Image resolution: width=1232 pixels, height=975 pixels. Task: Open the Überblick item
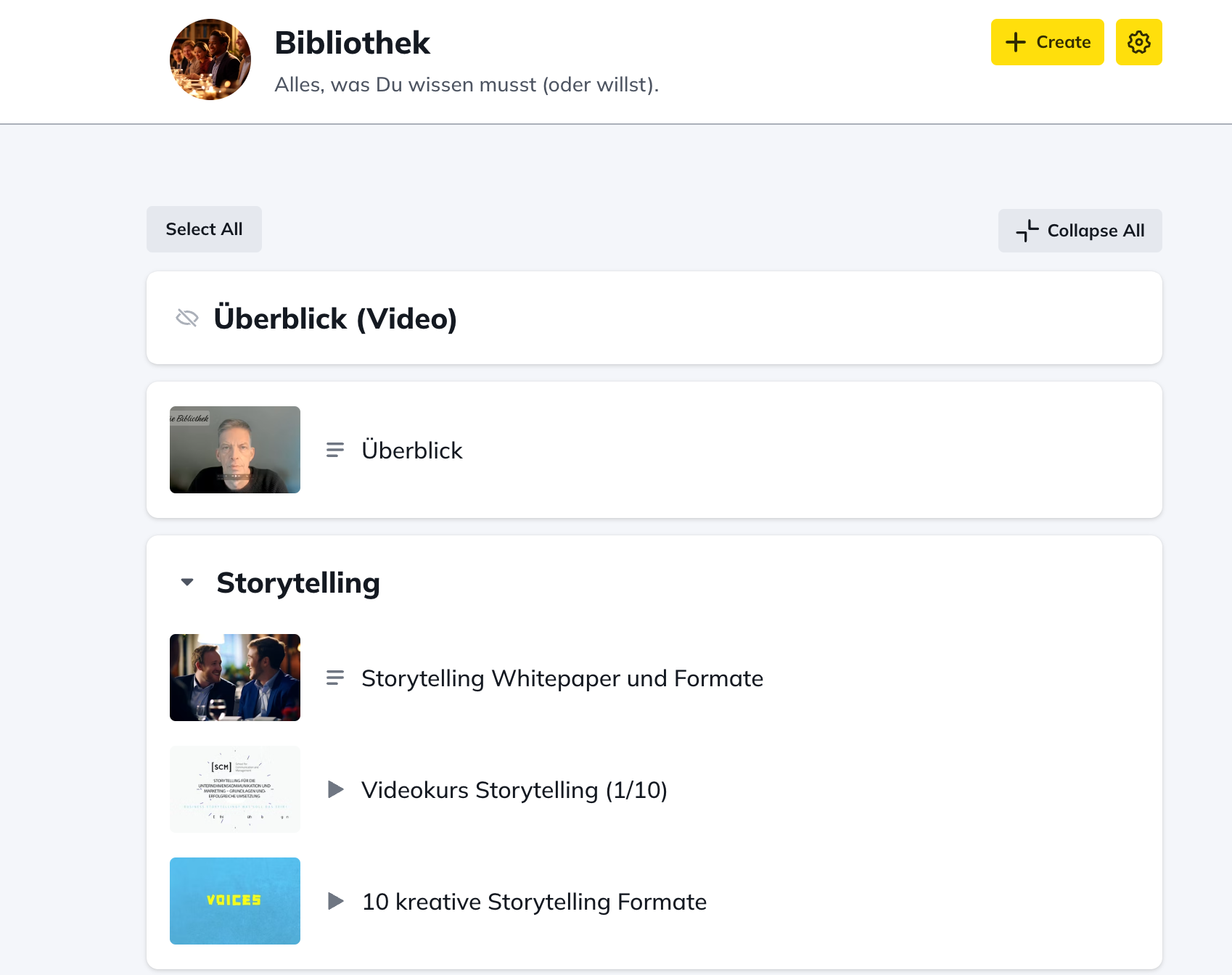[411, 451]
